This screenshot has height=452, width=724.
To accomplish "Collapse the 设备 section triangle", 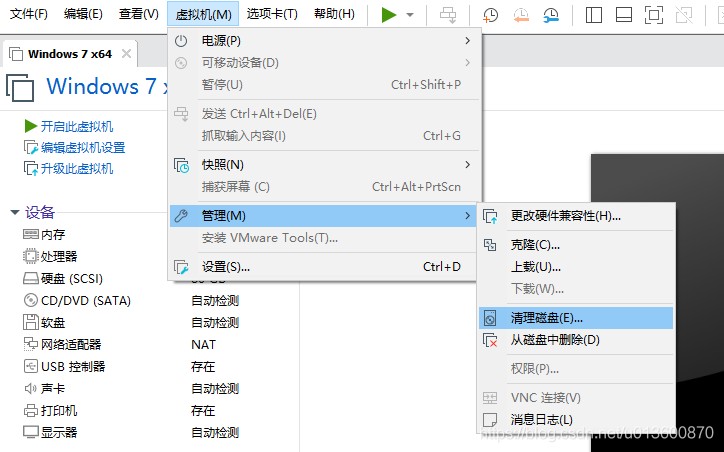I will pos(15,212).
